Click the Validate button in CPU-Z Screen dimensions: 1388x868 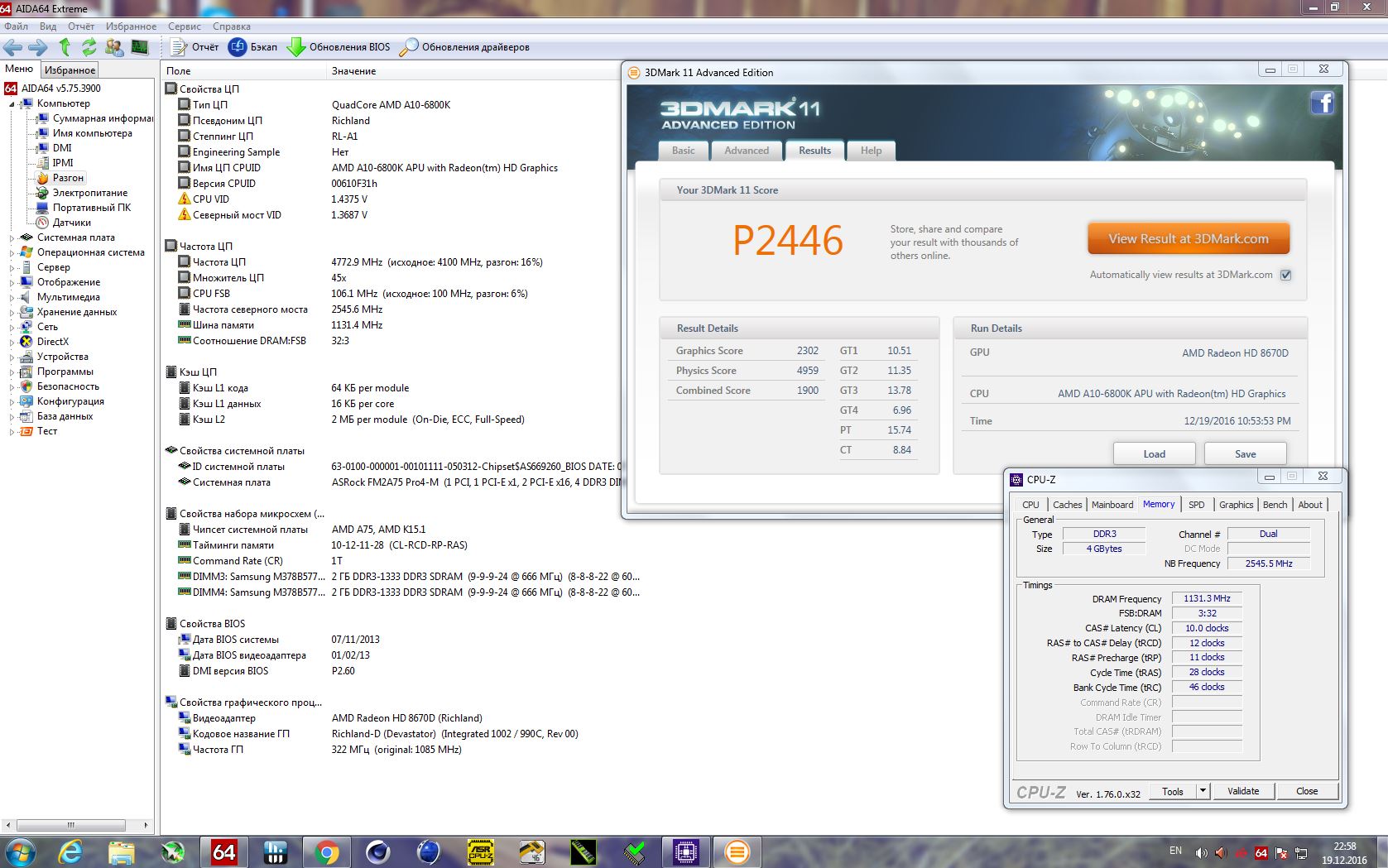click(1243, 791)
